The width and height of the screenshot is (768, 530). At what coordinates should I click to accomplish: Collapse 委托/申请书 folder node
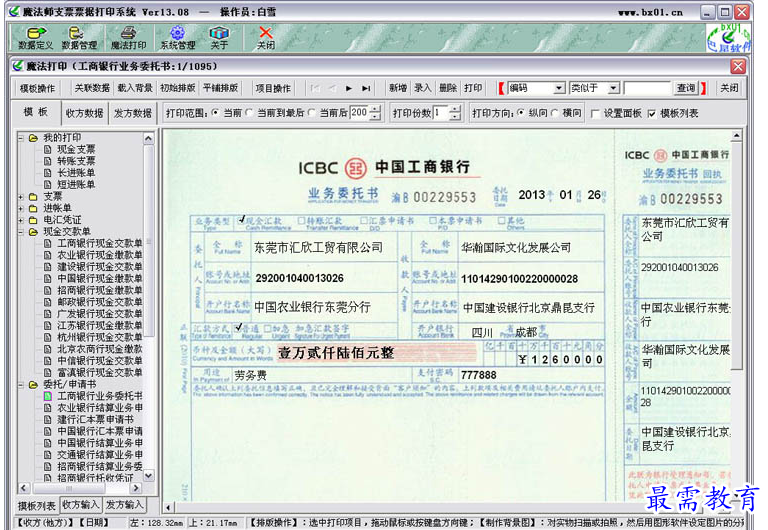coord(21,385)
